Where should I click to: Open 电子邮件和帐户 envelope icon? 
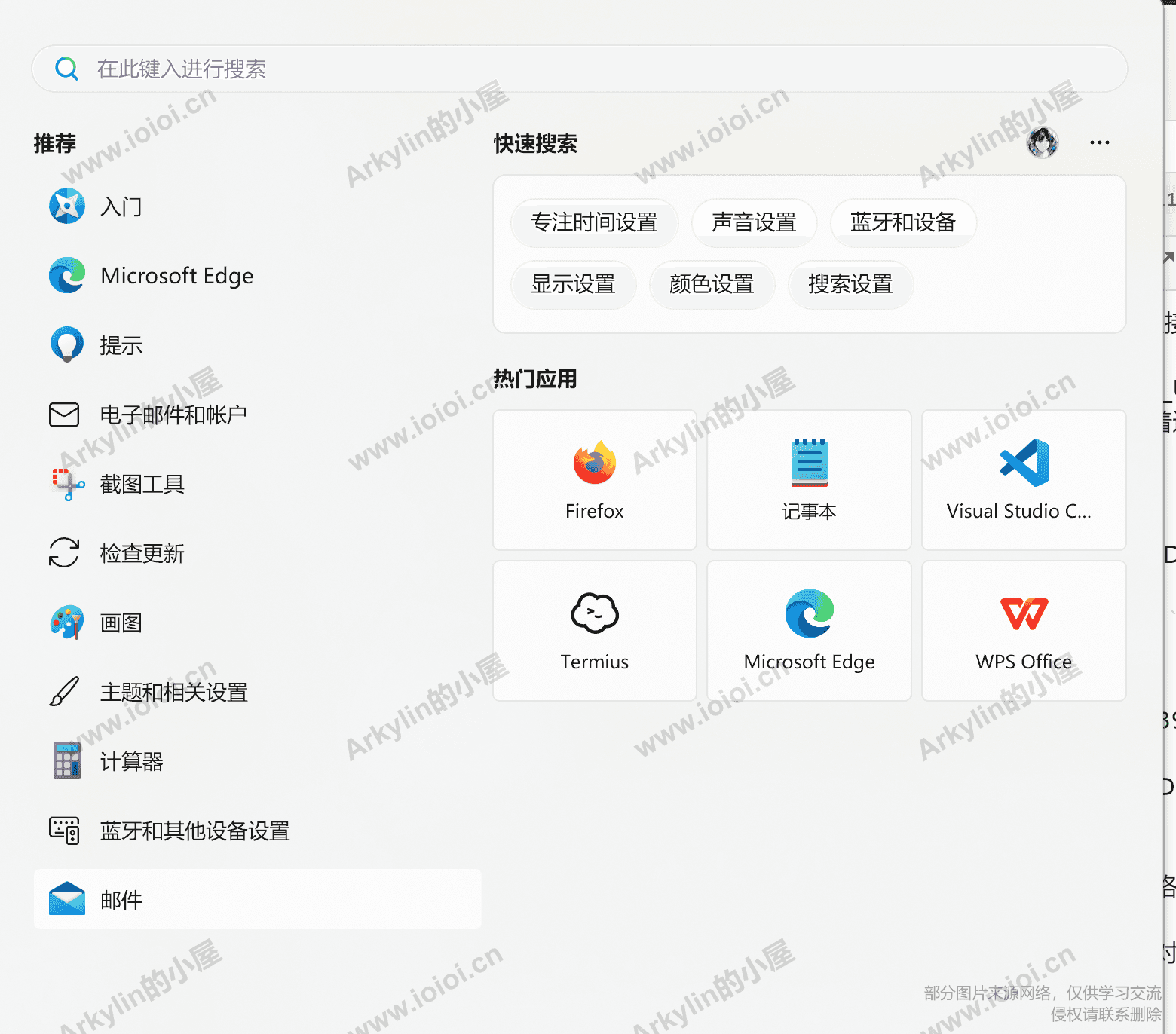[64, 415]
